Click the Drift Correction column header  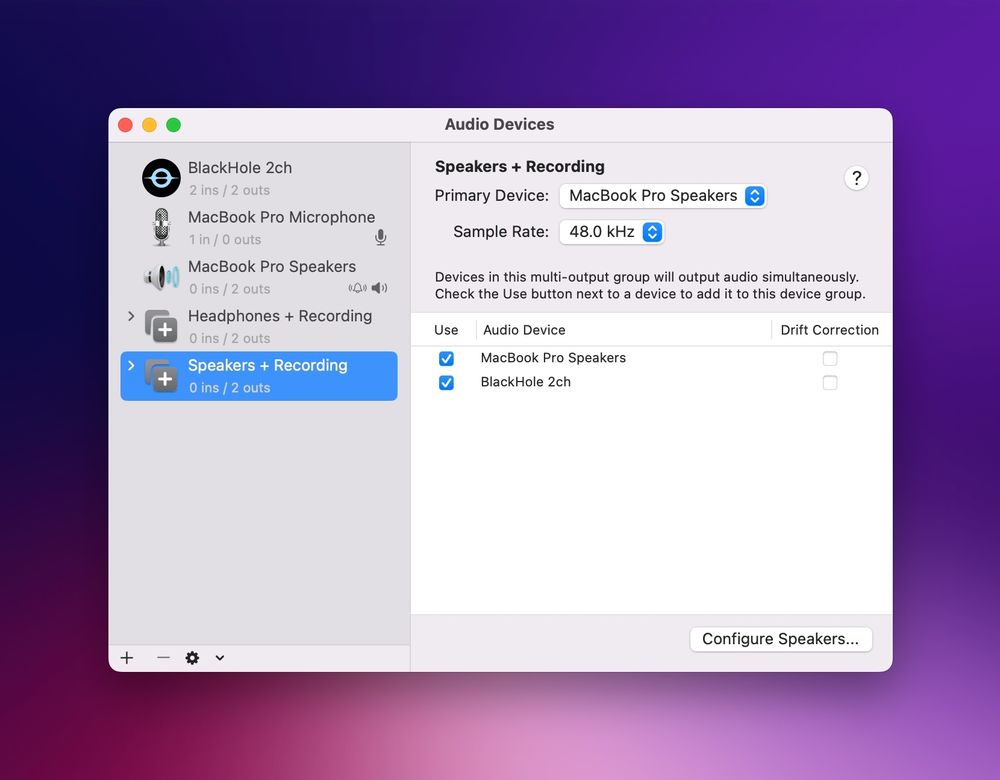(x=829, y=330)
